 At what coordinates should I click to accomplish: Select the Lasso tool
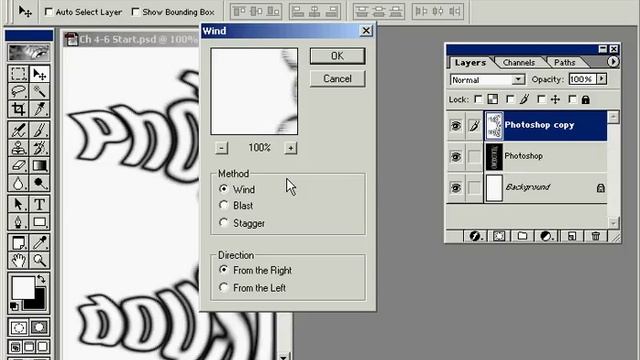click(18, 91)
